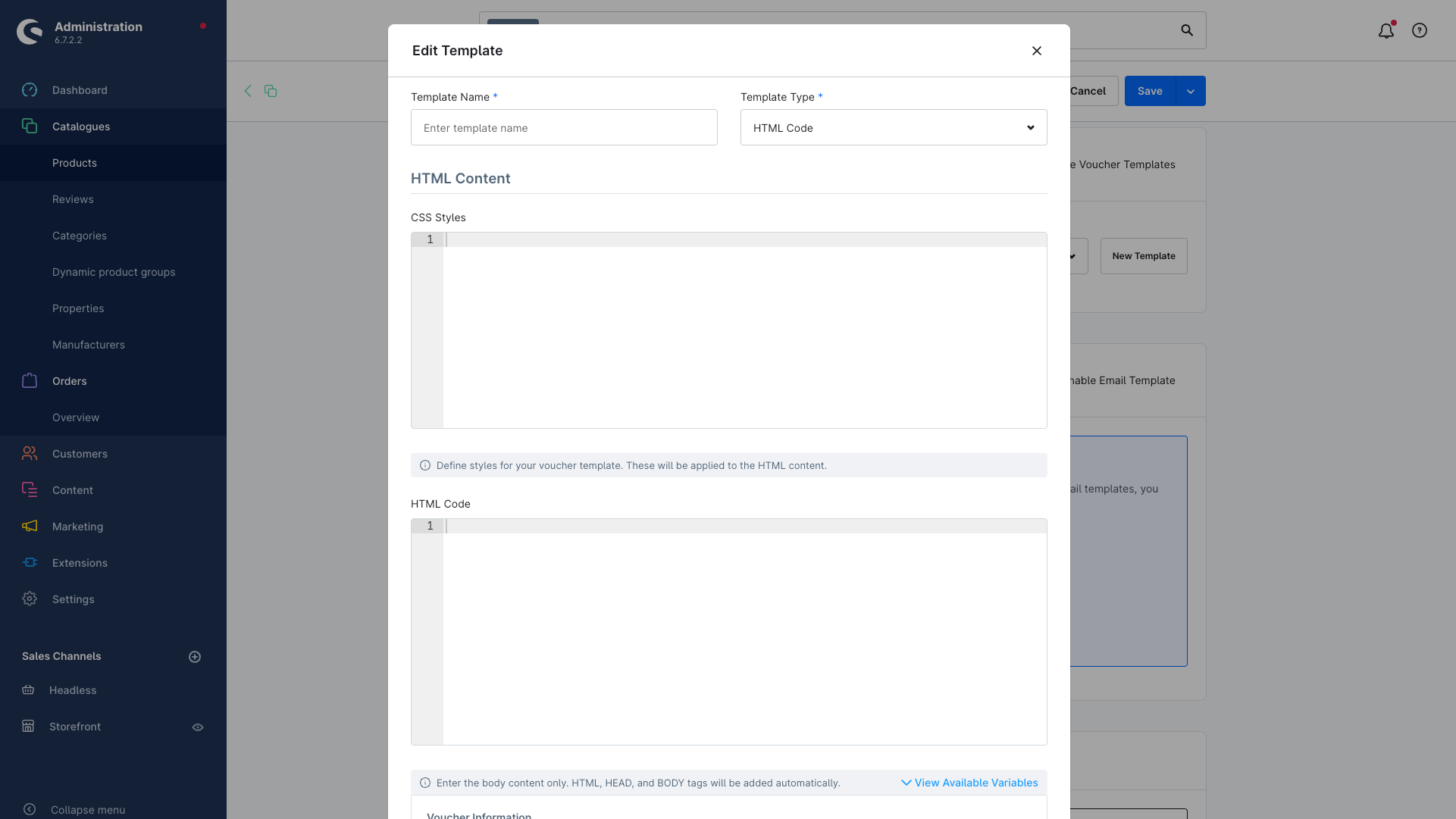
Task: Click the Template Name input field
Action: pos(563,128)
